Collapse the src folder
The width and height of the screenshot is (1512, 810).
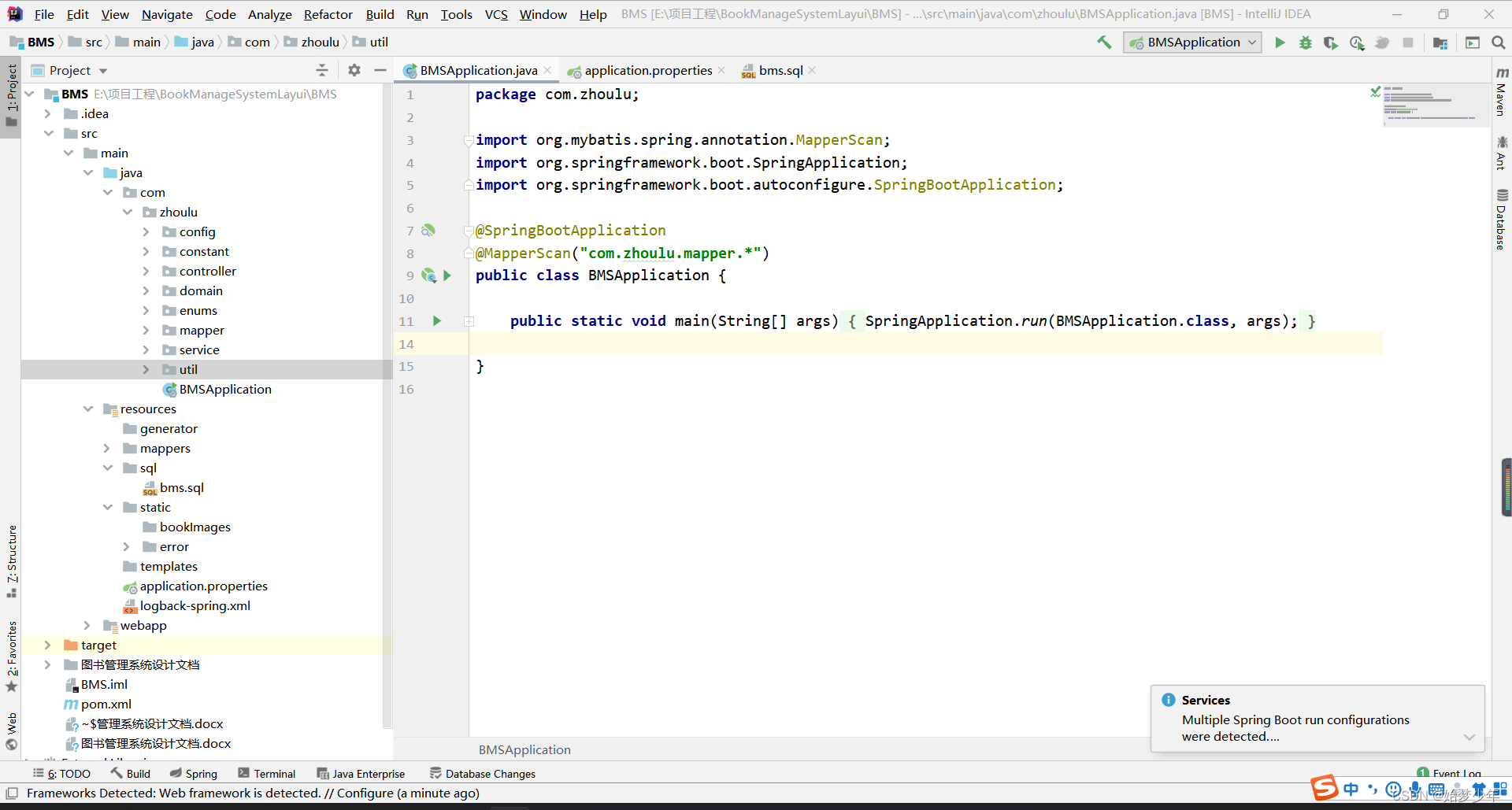pos(48,134)
